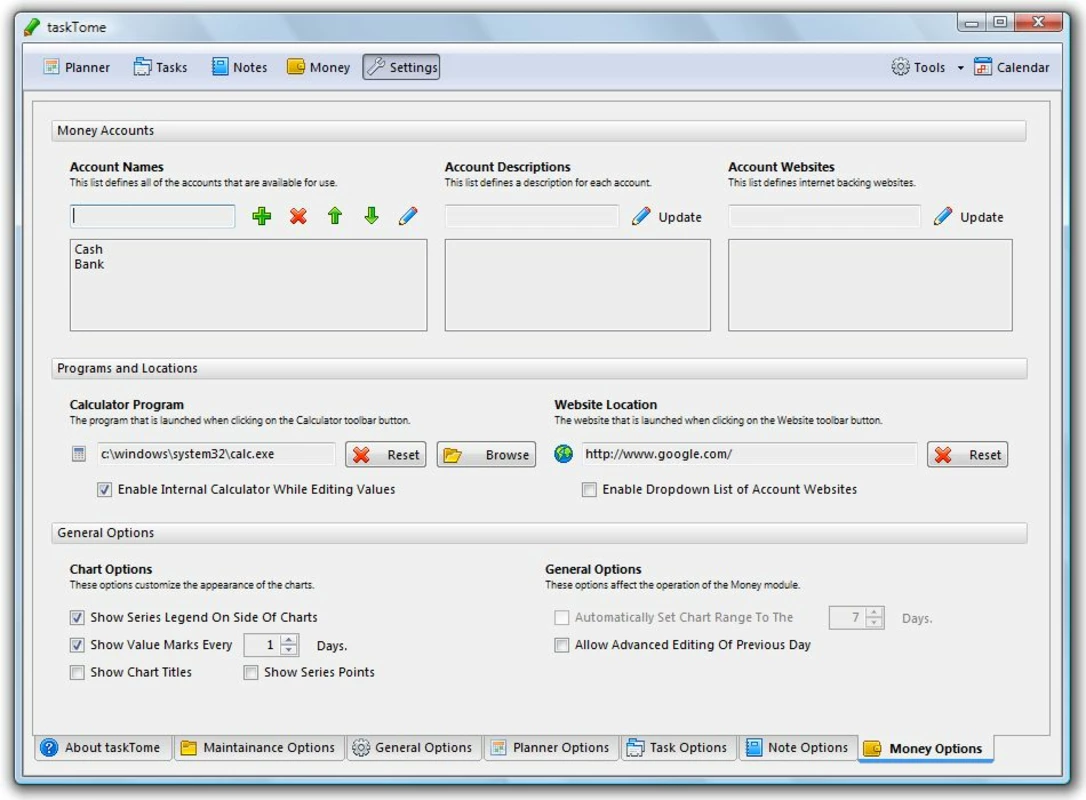Update the account website
The height and width of the screenshot is (800, 1086).
click(968, 217)
